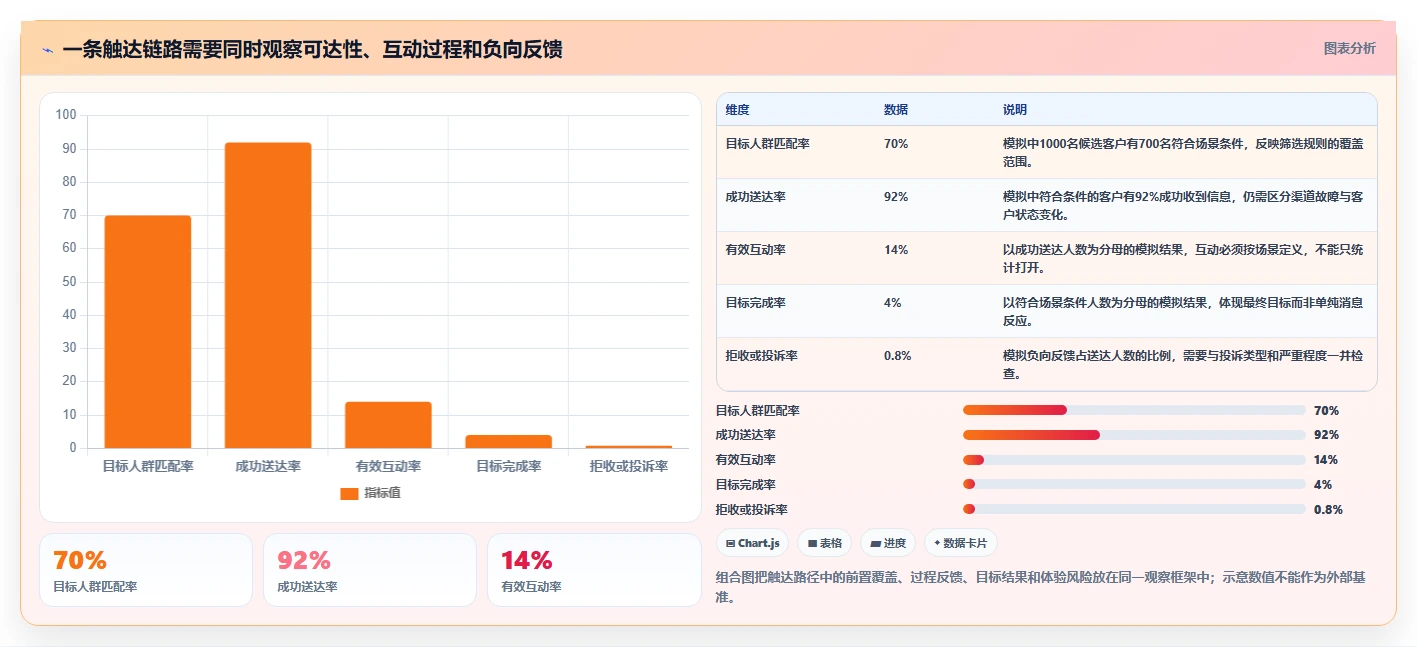Click the 14% value in the table
The width and height of the screenshot is (1417, 647).
[x=896, y=250]
